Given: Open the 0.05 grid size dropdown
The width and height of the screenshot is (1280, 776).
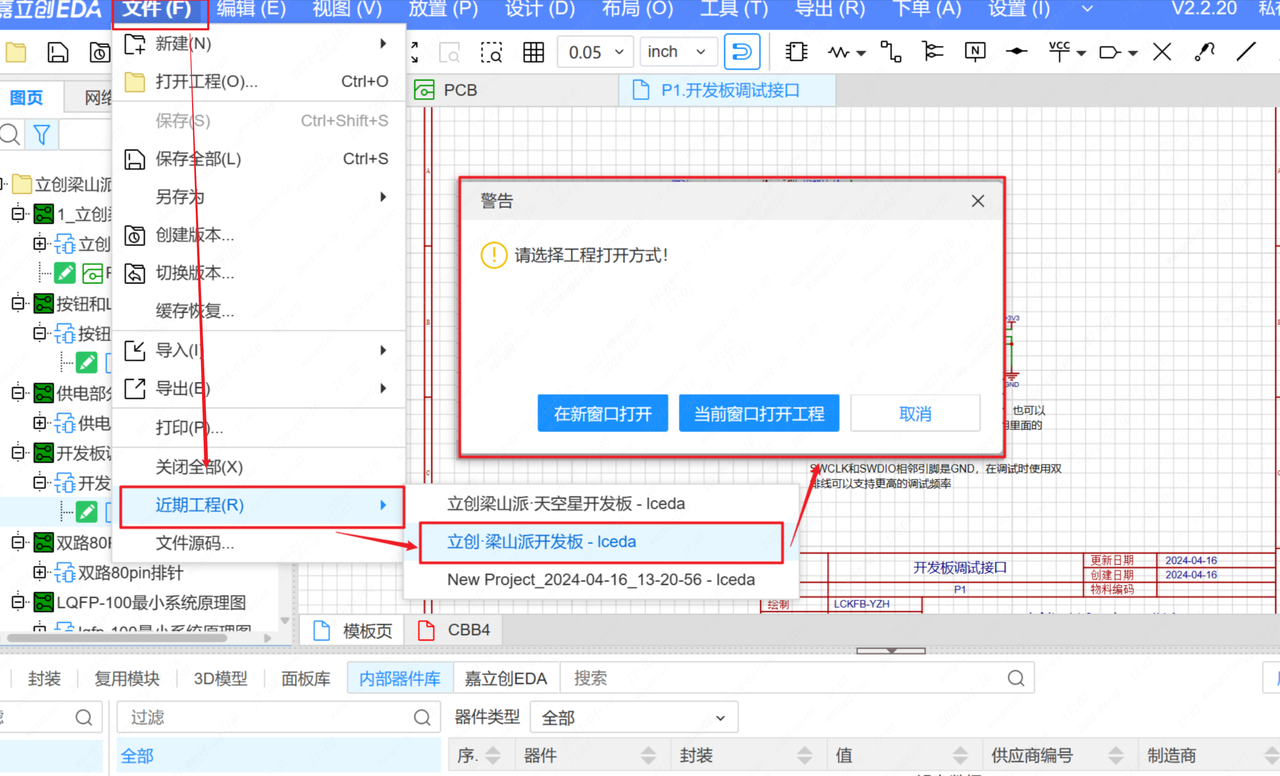Looking at the screenshot, I should pos(595,52).
